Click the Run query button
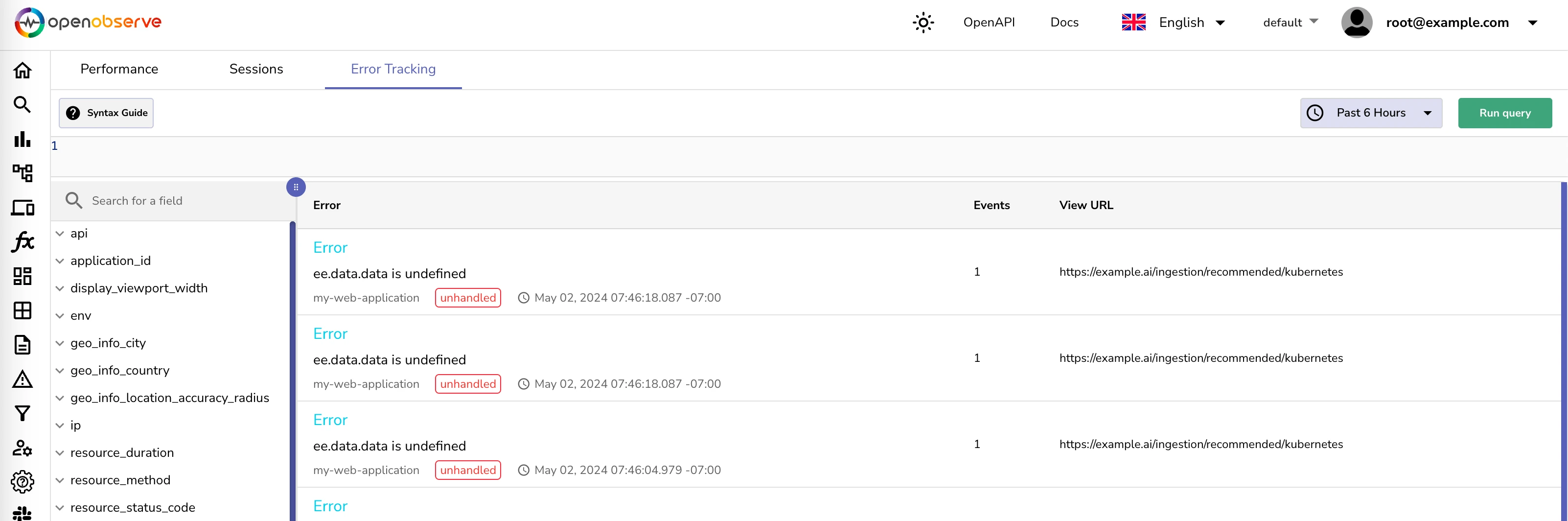 (x=1504, y=113)
